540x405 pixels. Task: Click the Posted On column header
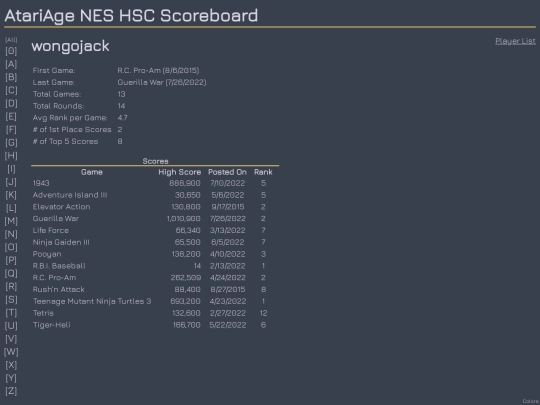pyautogui.click(x=227, y=172)
